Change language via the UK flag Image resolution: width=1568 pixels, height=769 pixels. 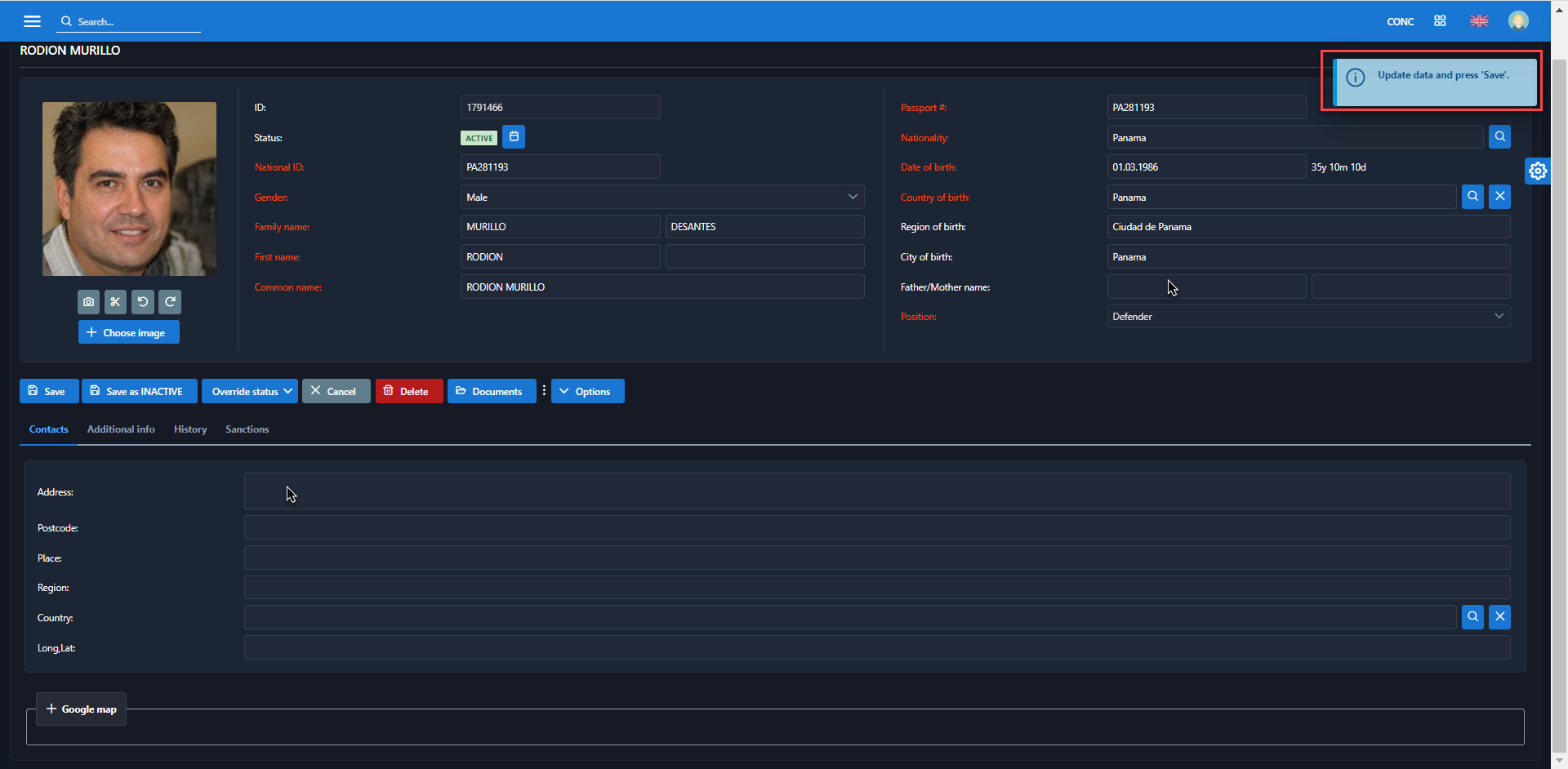coord(1479,21)
